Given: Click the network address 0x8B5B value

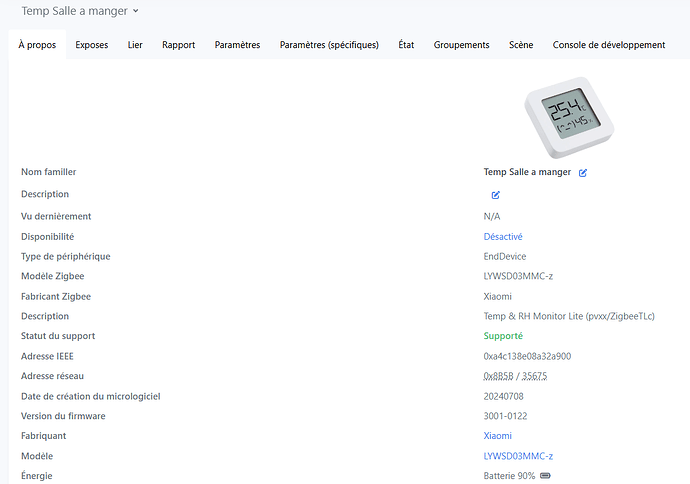Looking at the screenshot, I should click(x=497, y=376).
